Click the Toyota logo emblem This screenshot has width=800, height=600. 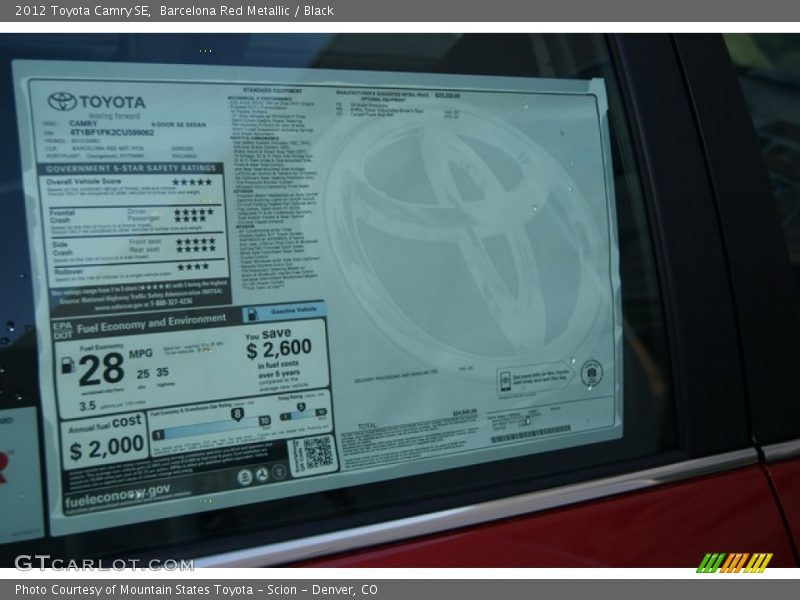(62, 101)
